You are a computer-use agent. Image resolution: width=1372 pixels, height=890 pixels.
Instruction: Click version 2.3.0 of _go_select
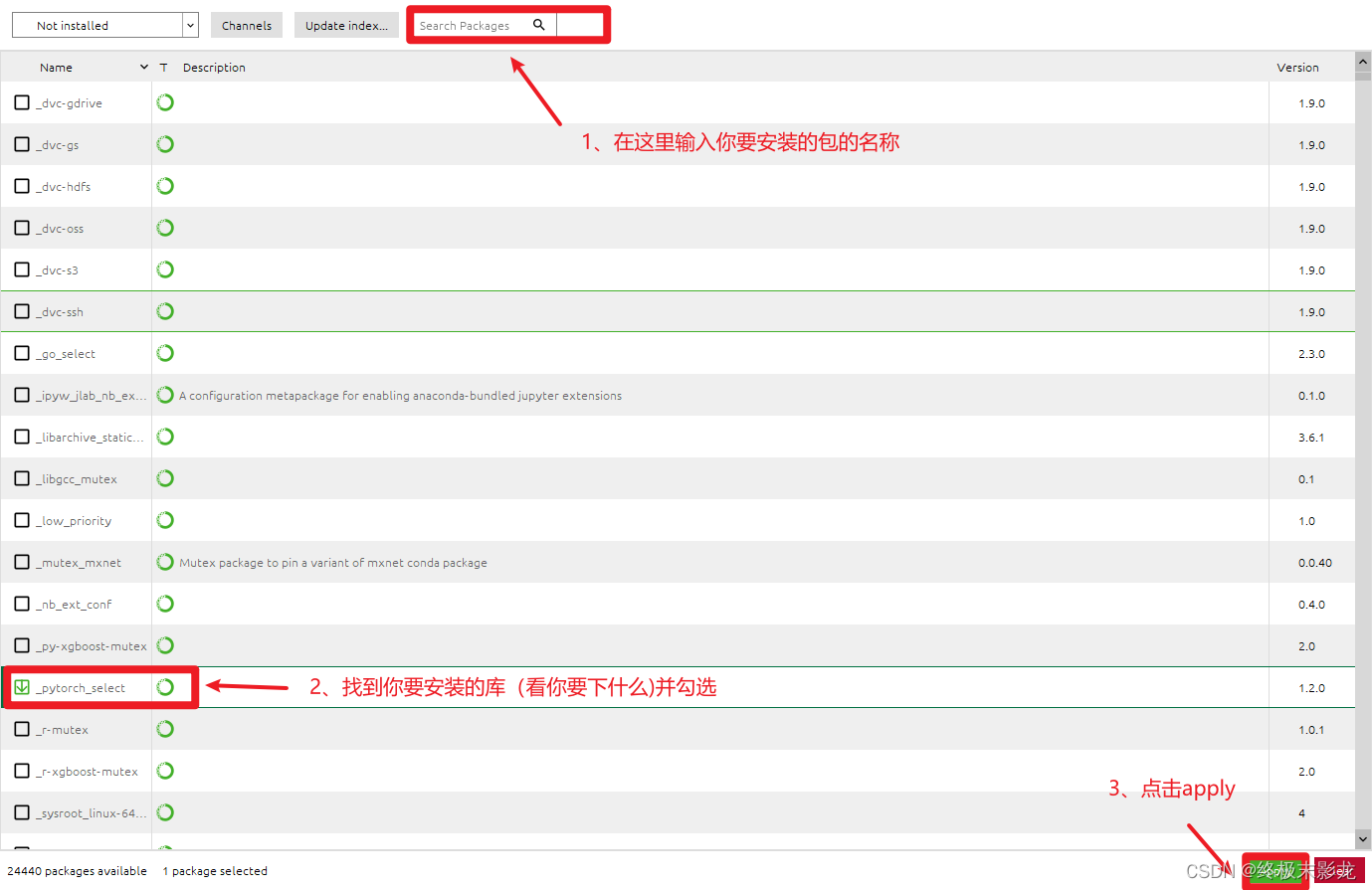pyautogui.click(x=1311, y=354)
